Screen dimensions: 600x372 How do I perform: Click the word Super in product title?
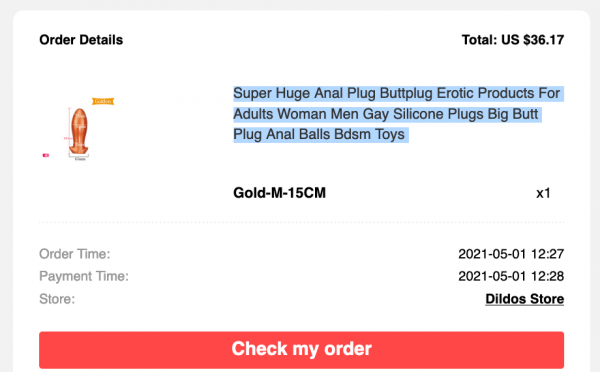click(x=252, y=93)
